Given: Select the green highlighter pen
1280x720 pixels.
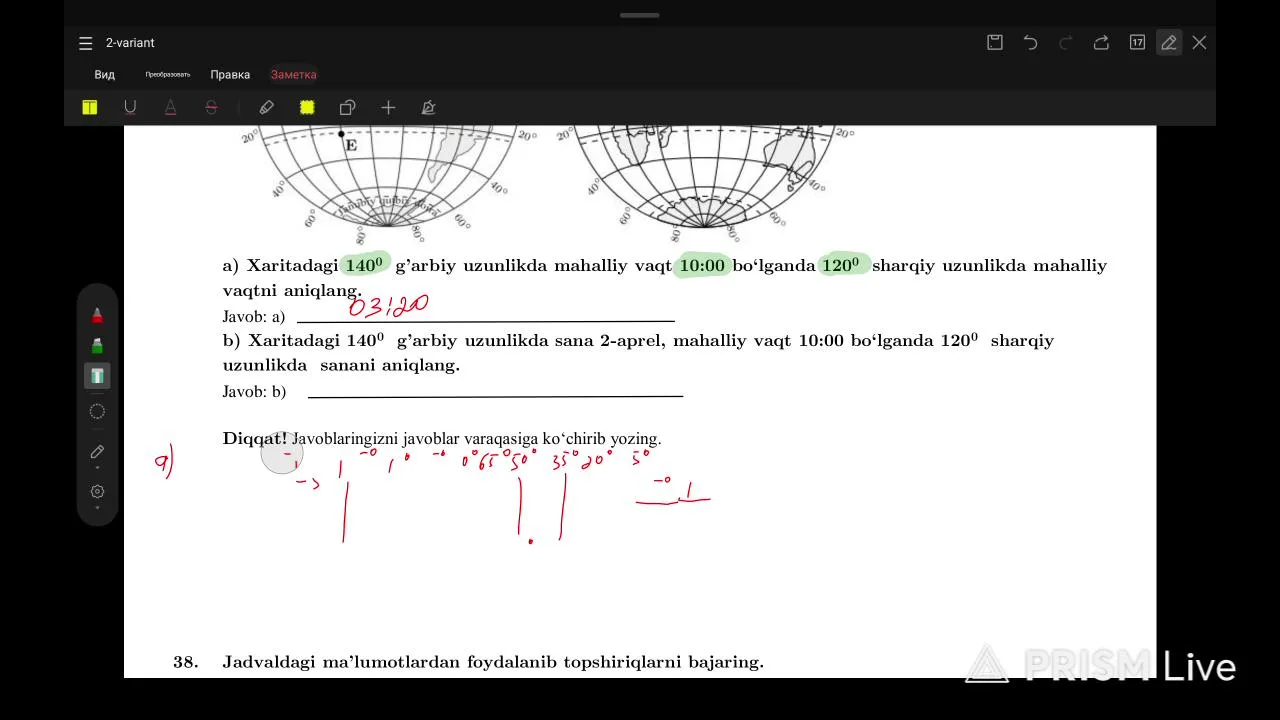Looking at the screenshot, I should point(97,346).
